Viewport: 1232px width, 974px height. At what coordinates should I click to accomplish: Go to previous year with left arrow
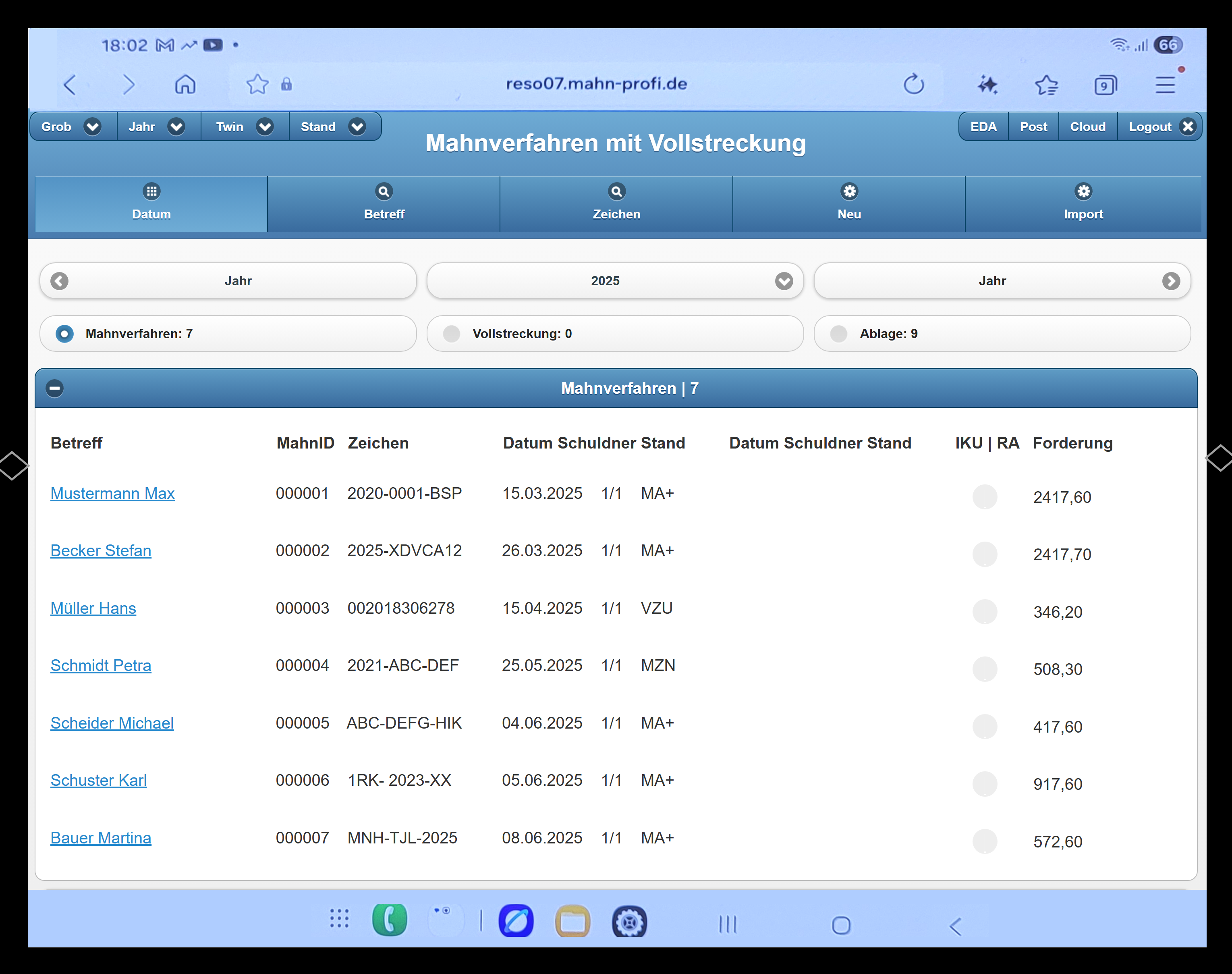pos(59,280)
